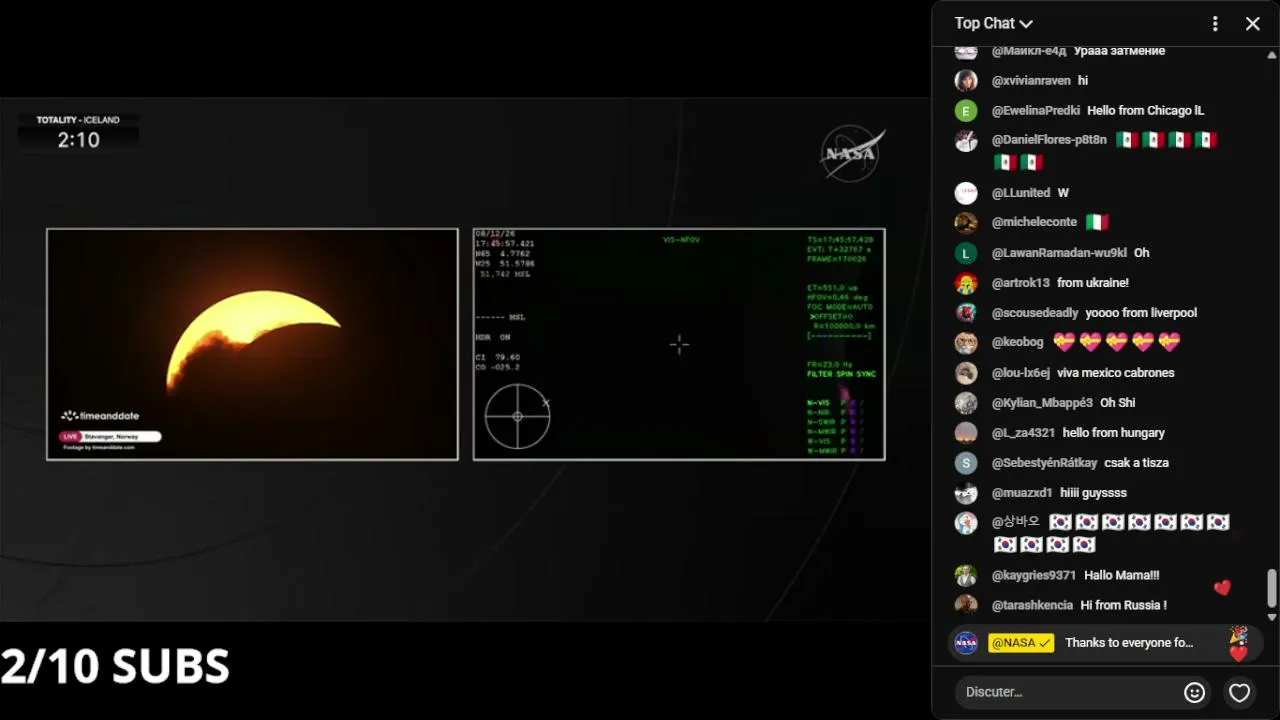Click the "hello from hungary" message text
The image size is (1280, 720).
point(1114,433)
